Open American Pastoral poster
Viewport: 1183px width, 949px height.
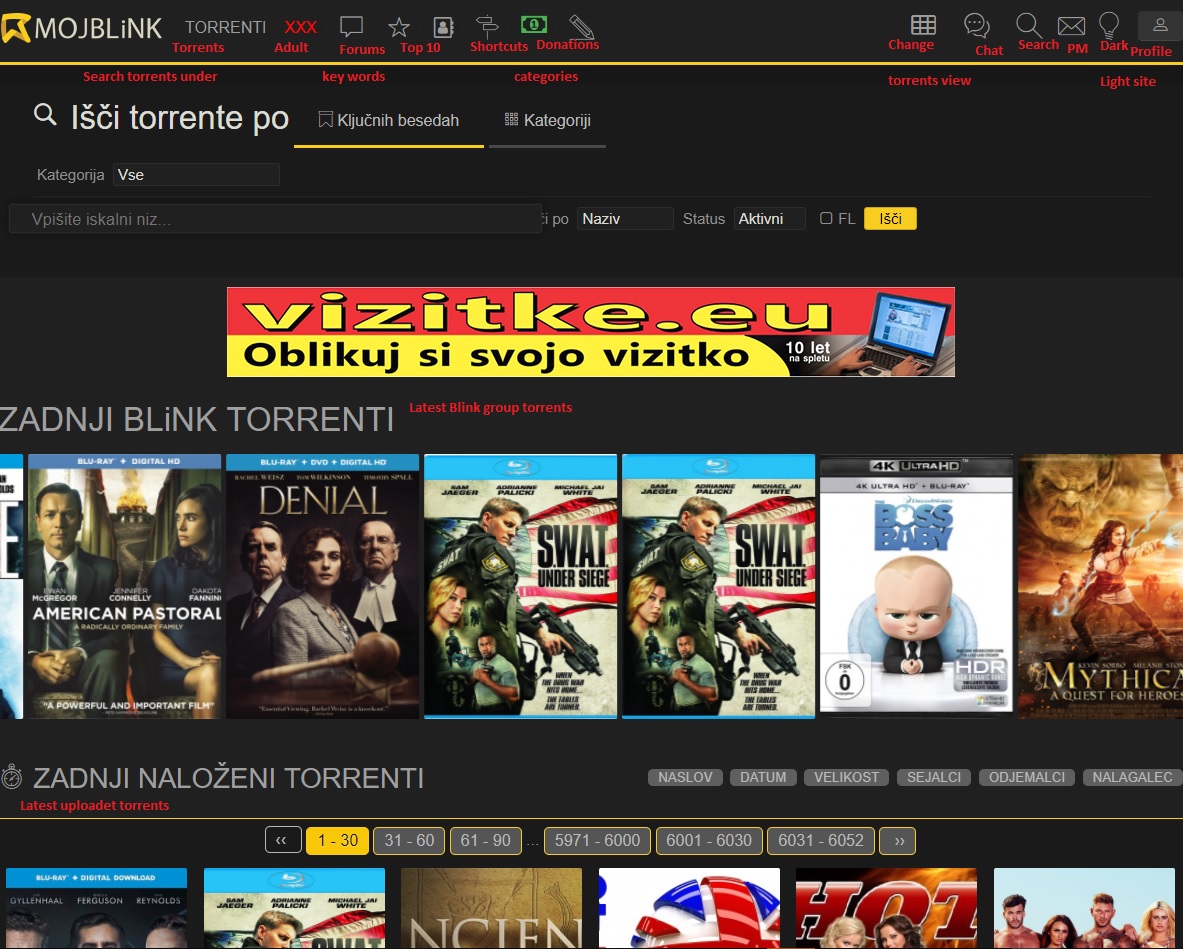124,586
